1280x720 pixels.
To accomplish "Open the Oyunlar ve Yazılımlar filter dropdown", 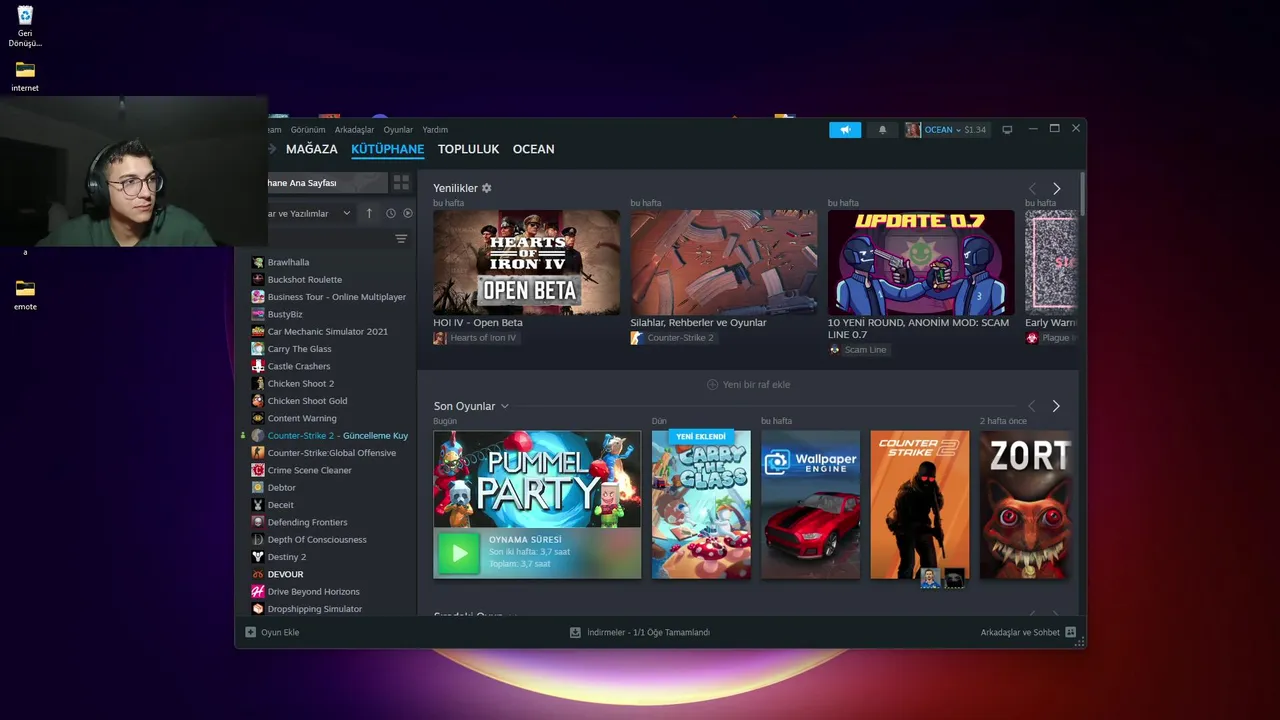I will point(310,213).
